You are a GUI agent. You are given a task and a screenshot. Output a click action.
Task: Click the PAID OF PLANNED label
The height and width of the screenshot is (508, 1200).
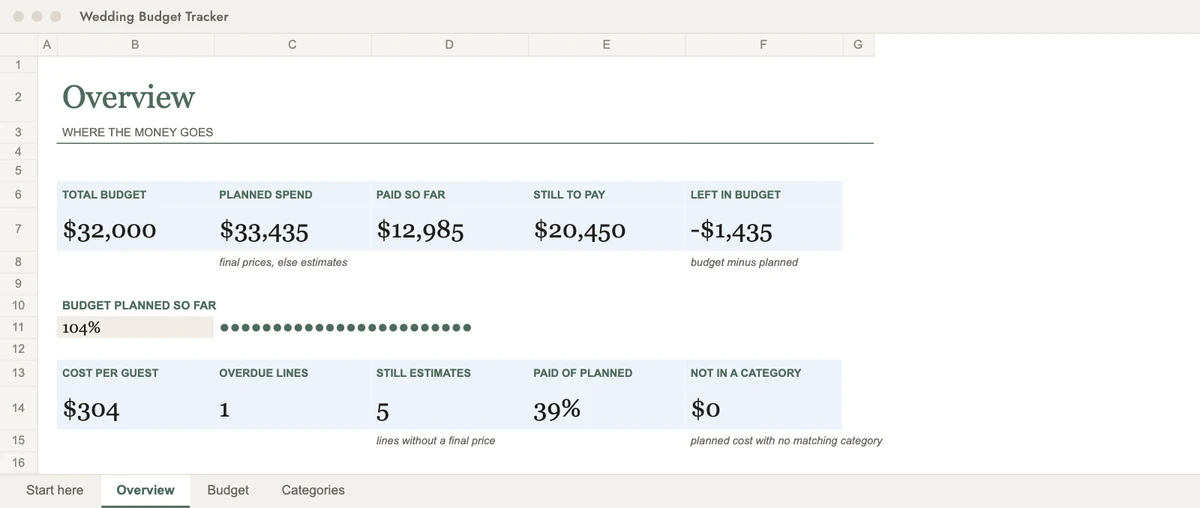[x=583, y=372]
